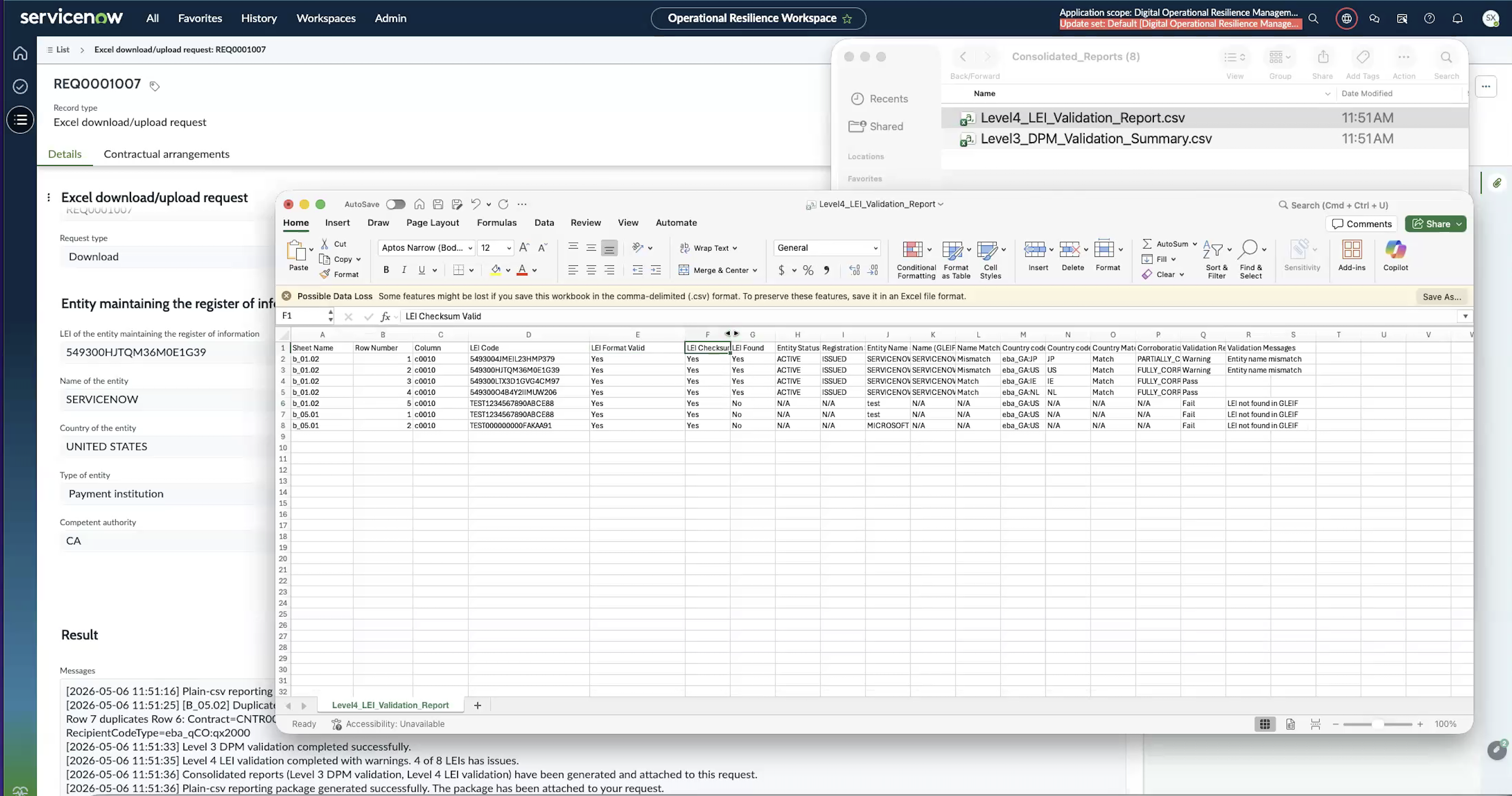Click the more actions ellipsis button

pos(1486,87)
